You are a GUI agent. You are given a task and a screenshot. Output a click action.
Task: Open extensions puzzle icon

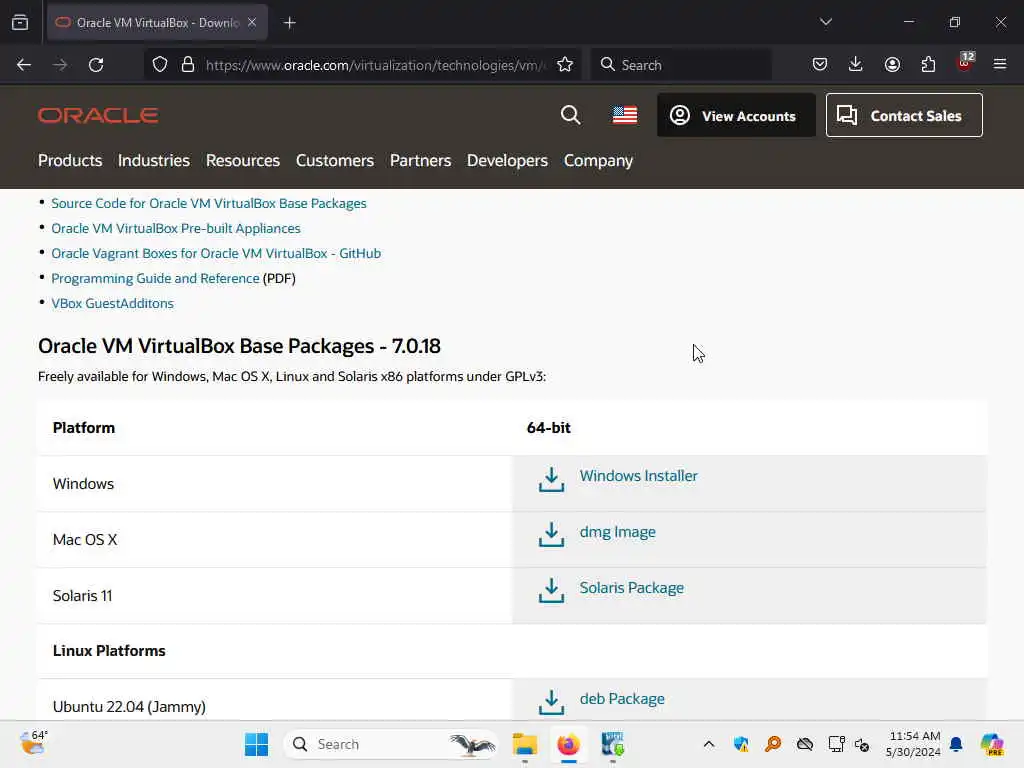pyautogui.click(x=928, y=65)
